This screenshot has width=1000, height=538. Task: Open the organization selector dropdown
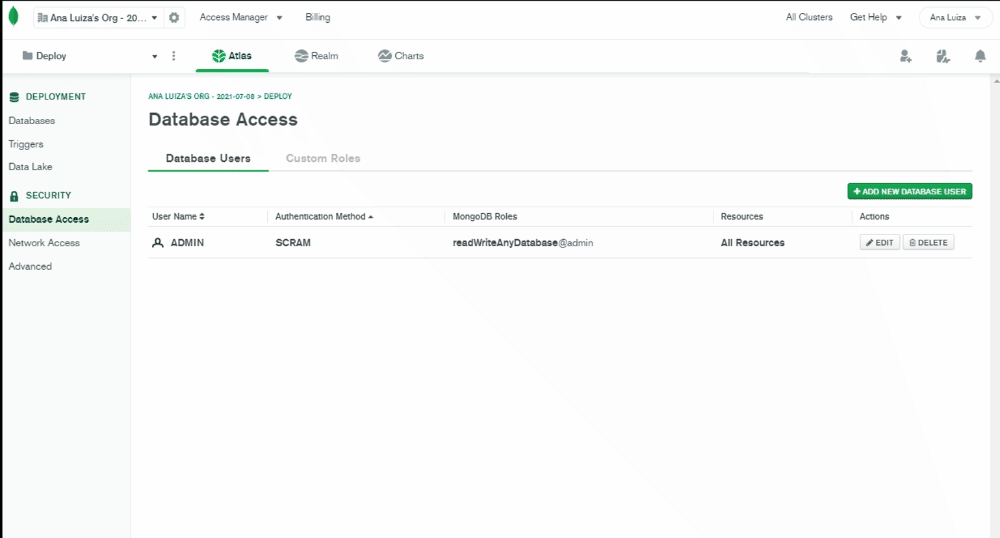[97, 18]
